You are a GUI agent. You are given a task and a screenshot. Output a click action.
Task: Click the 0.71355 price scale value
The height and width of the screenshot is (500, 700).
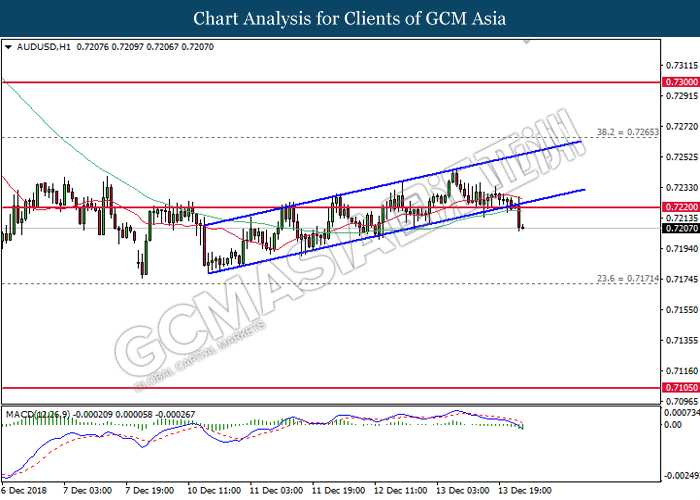point(682,341)
